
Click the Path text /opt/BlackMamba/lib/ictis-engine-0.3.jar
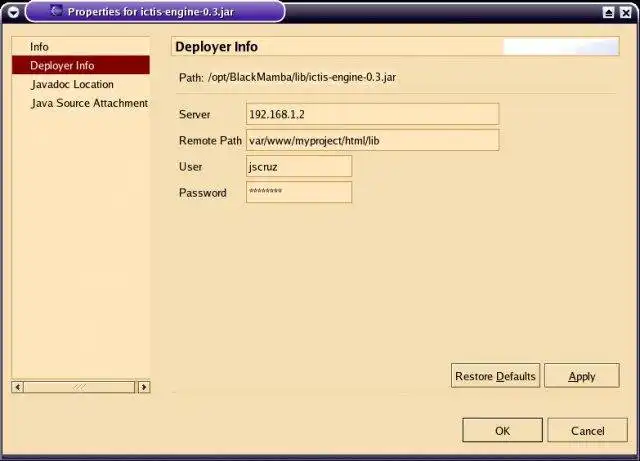pos(302,77)
